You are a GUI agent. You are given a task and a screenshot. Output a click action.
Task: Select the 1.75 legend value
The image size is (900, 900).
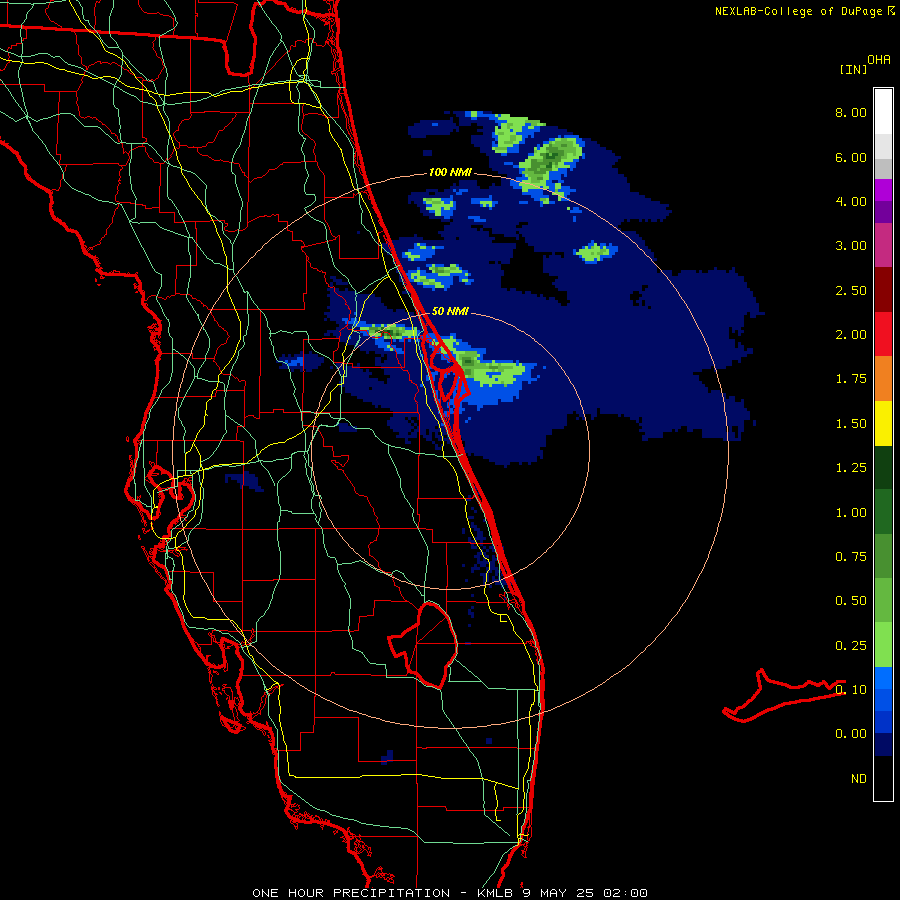coord(851,378)
